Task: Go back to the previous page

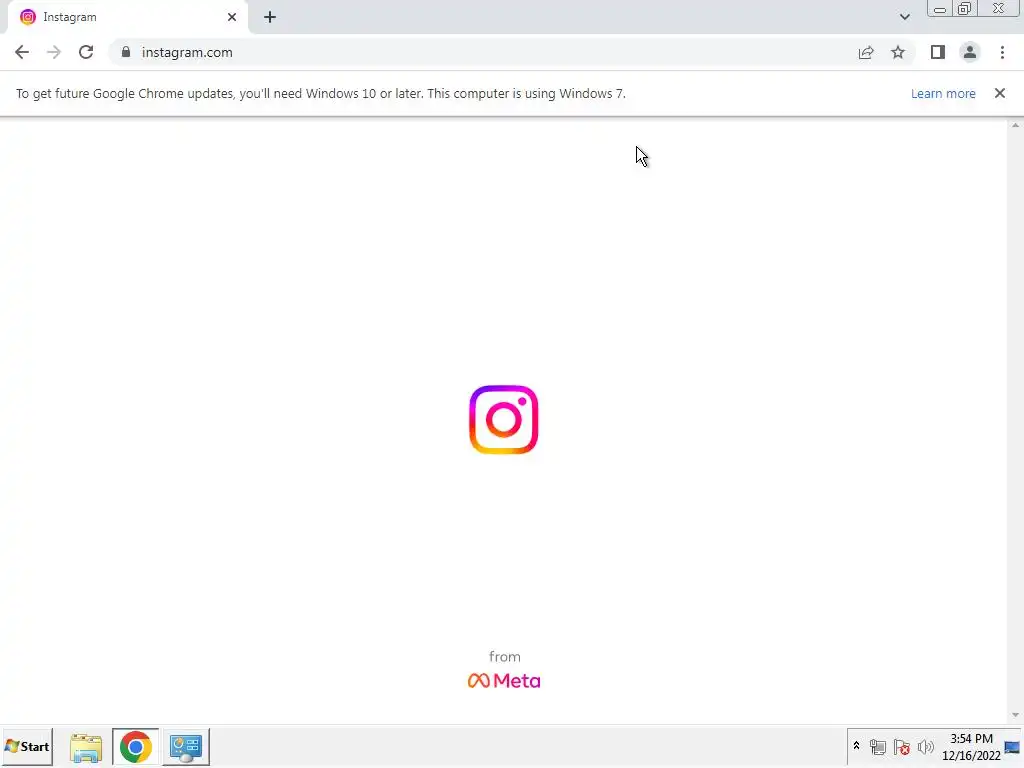Action: coord(22,52)
